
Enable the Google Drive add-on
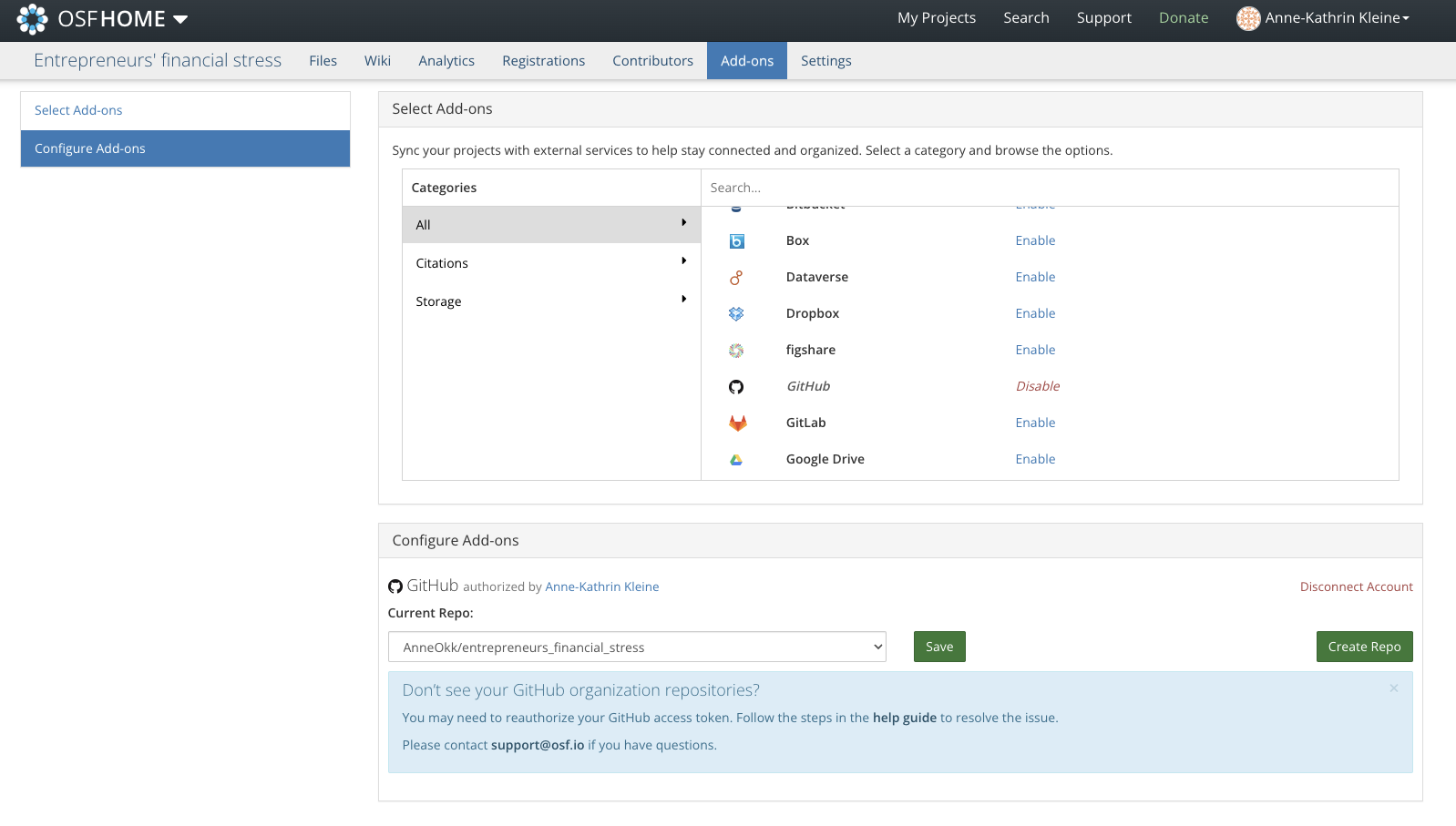click(1035, 459)
